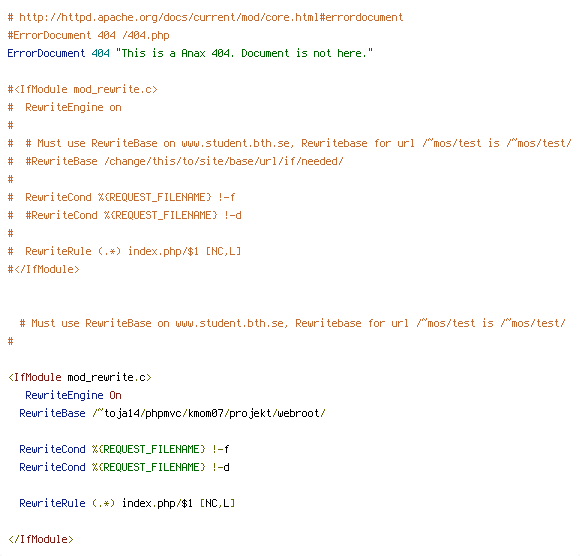
Task: Click the httpd.apache.org errordocument URL comment
Action: point(205,17)
